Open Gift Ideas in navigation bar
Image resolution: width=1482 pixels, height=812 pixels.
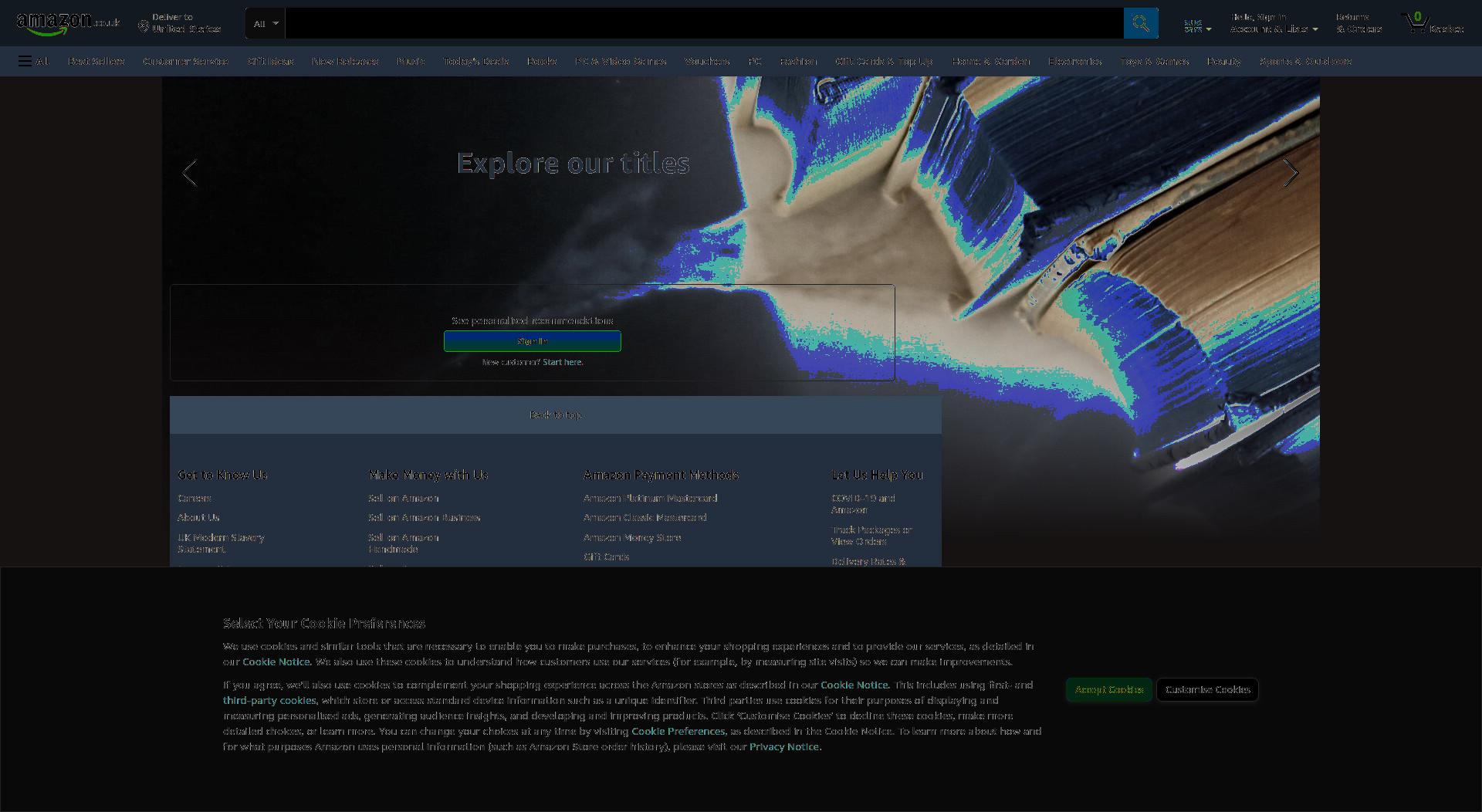click(x=270, y=61)
